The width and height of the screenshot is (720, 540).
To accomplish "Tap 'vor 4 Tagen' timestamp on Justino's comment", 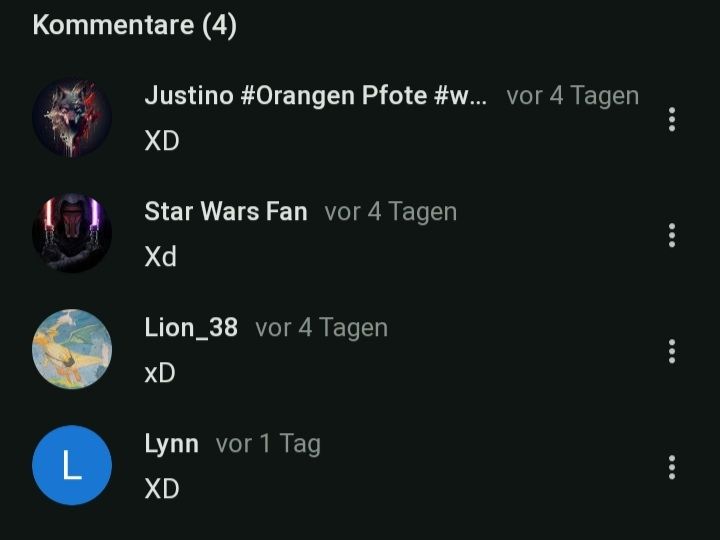I will pyautogui.click(x=573, y=96).
